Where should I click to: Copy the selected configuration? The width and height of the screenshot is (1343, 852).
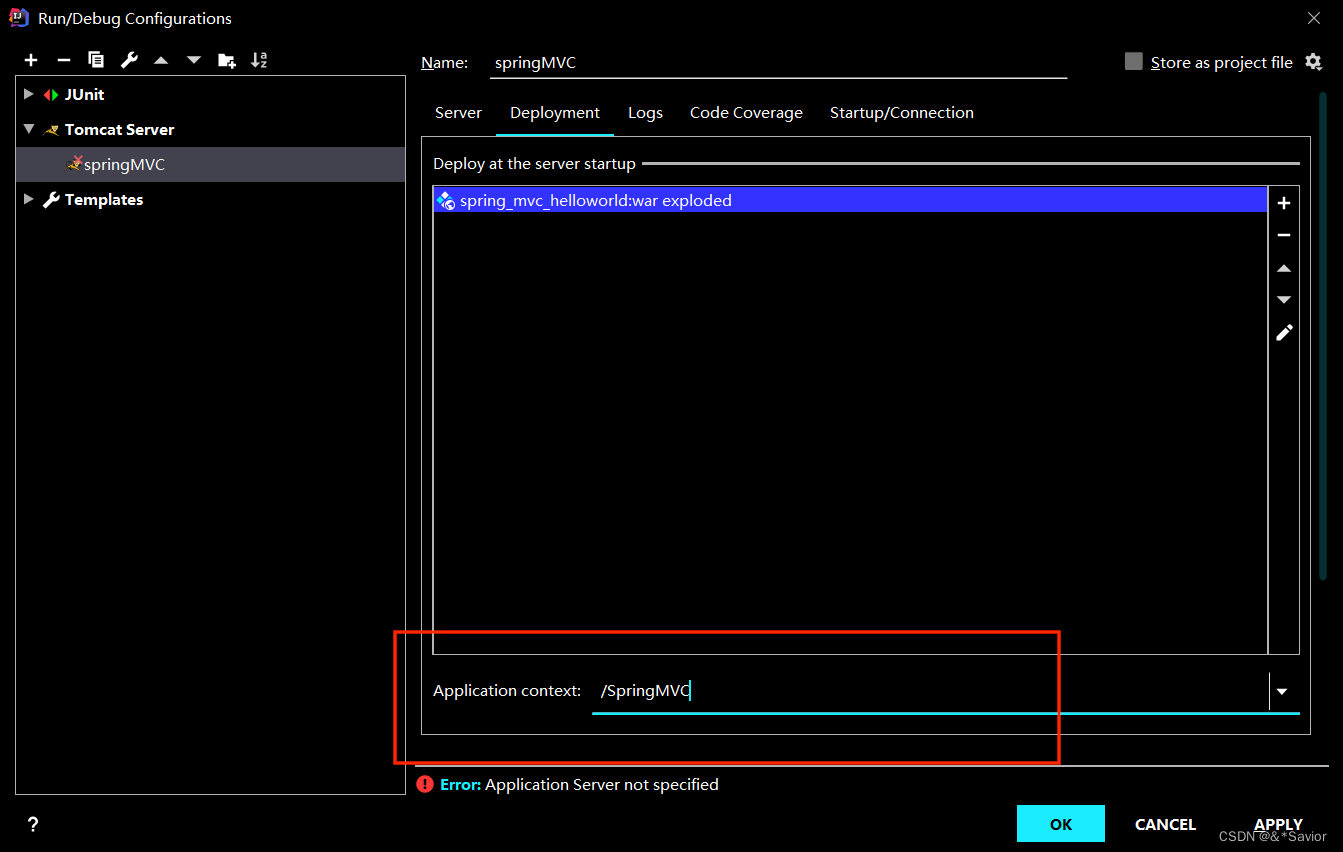click(x=96, y=60)
